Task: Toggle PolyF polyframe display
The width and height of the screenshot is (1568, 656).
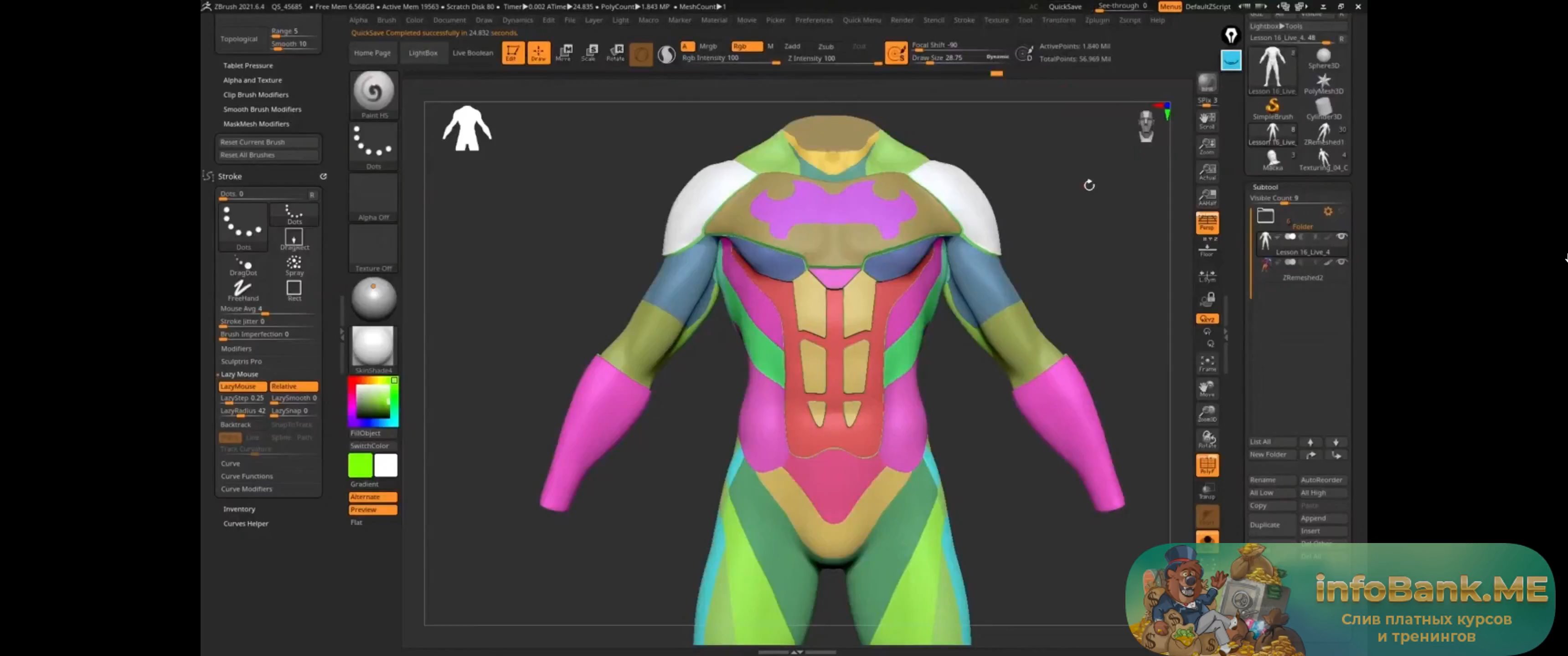Action: (1207, 465)
